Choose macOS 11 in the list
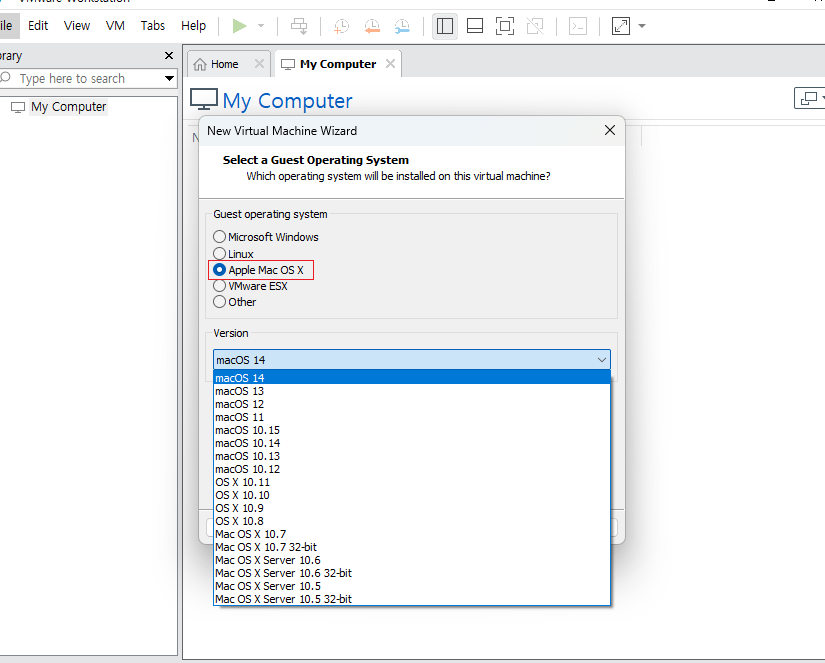Screen dimensions: 825x663 [x=411, y=417]
